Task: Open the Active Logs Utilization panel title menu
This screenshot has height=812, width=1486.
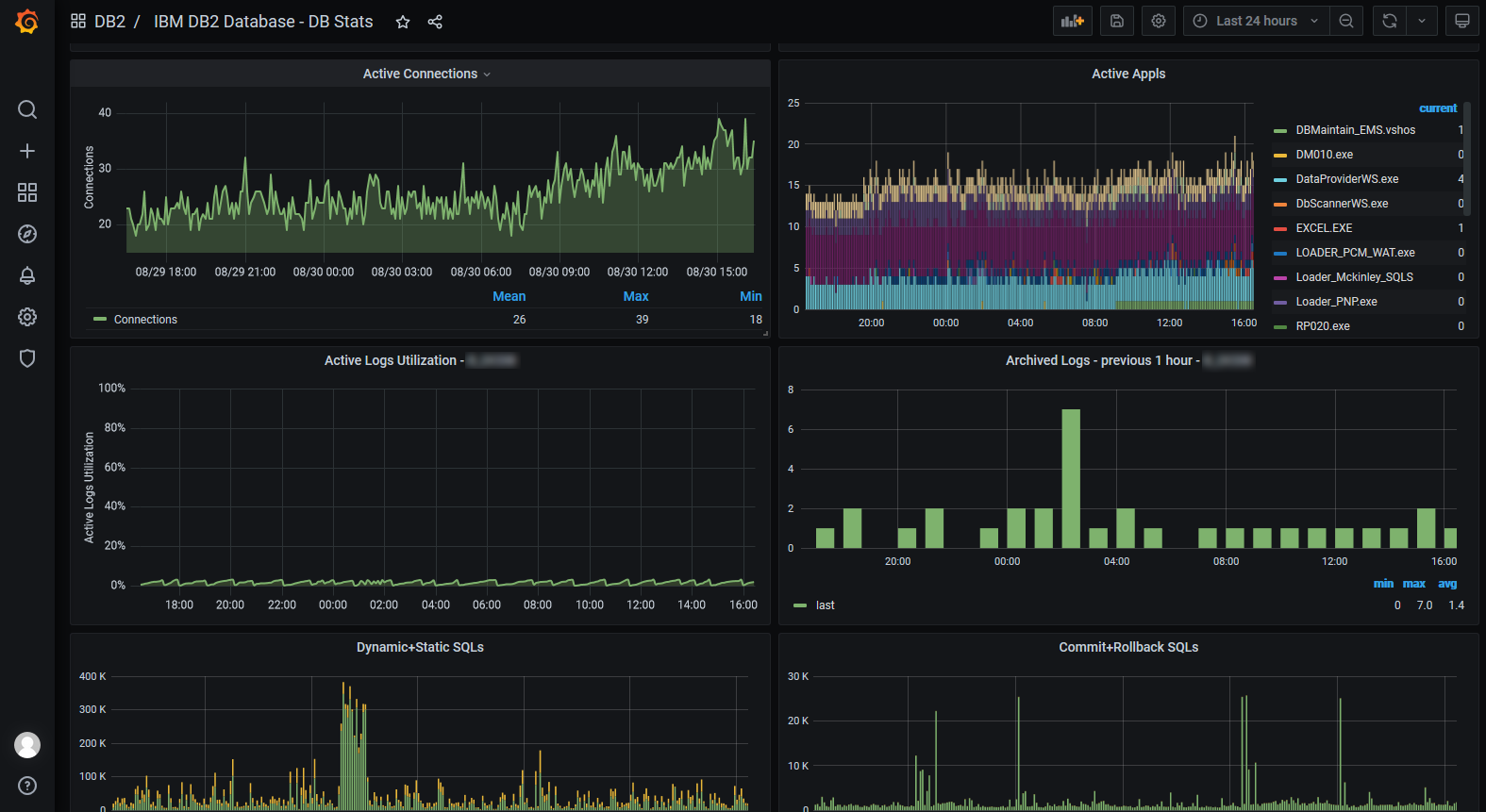Action: pyautogui.click(x=421, y=360)
